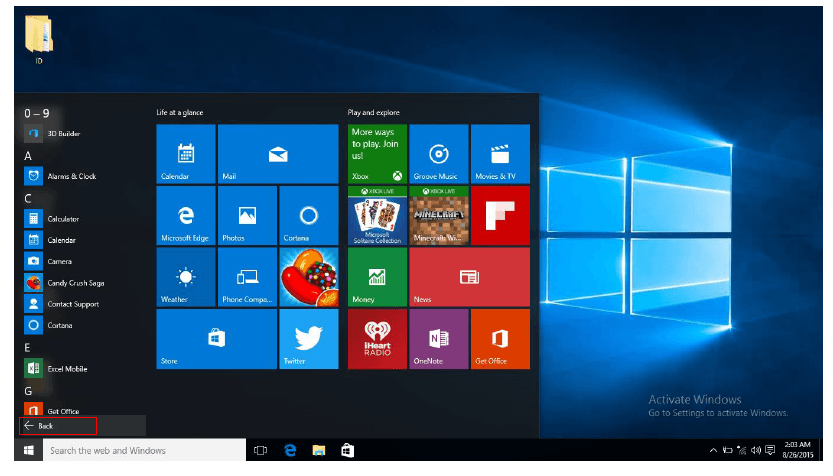Open the Flipboard tile
This screenshot has width=833, height=476.
click(x=500, y=216)
